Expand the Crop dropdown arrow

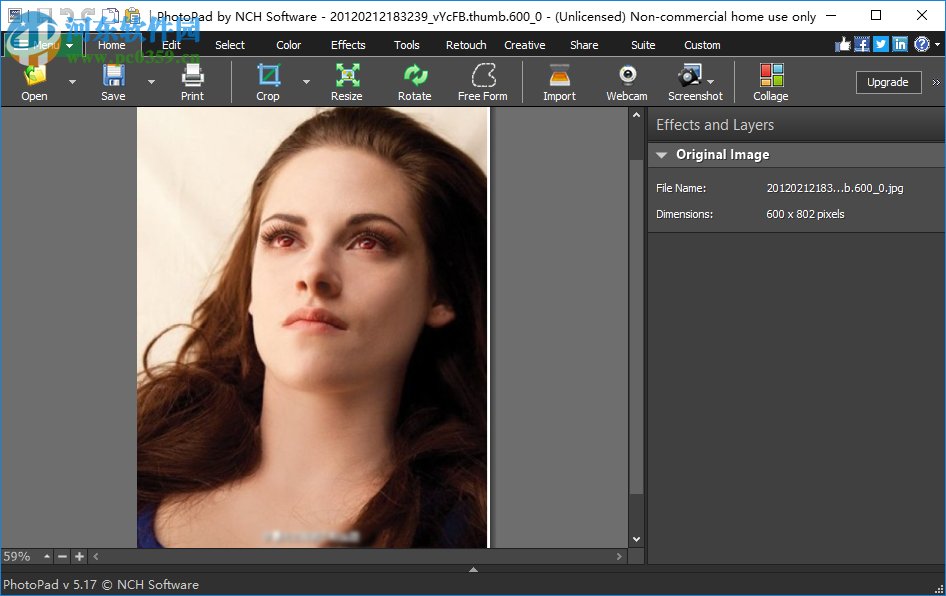click(x=306, y=82)
